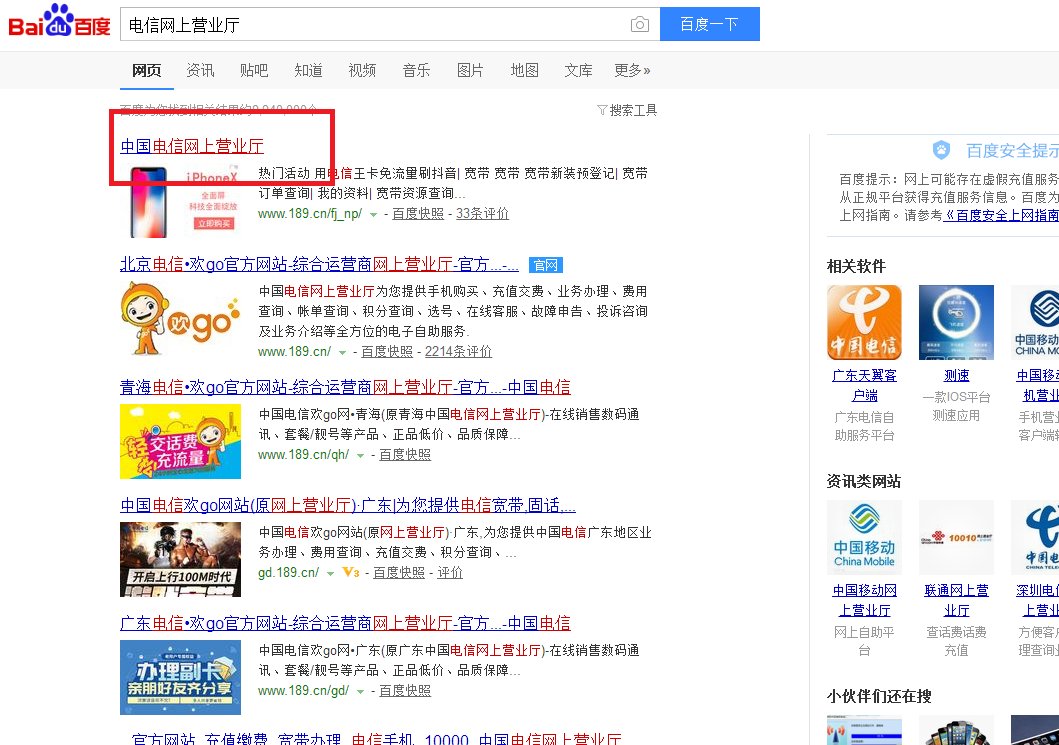Screen dimensions: 1059x745
Task: Open the 更多» more menu
Action: (x=632, y=70)
